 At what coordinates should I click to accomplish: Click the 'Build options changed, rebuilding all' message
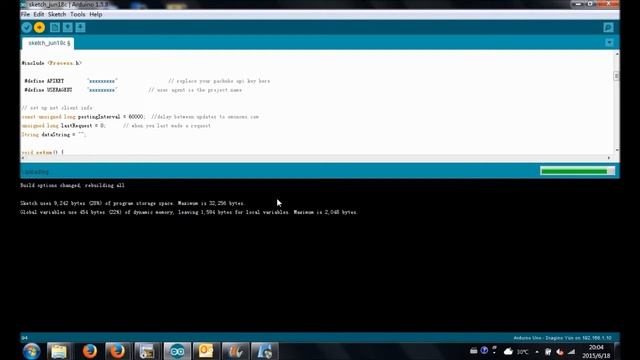tap(73, 185)
